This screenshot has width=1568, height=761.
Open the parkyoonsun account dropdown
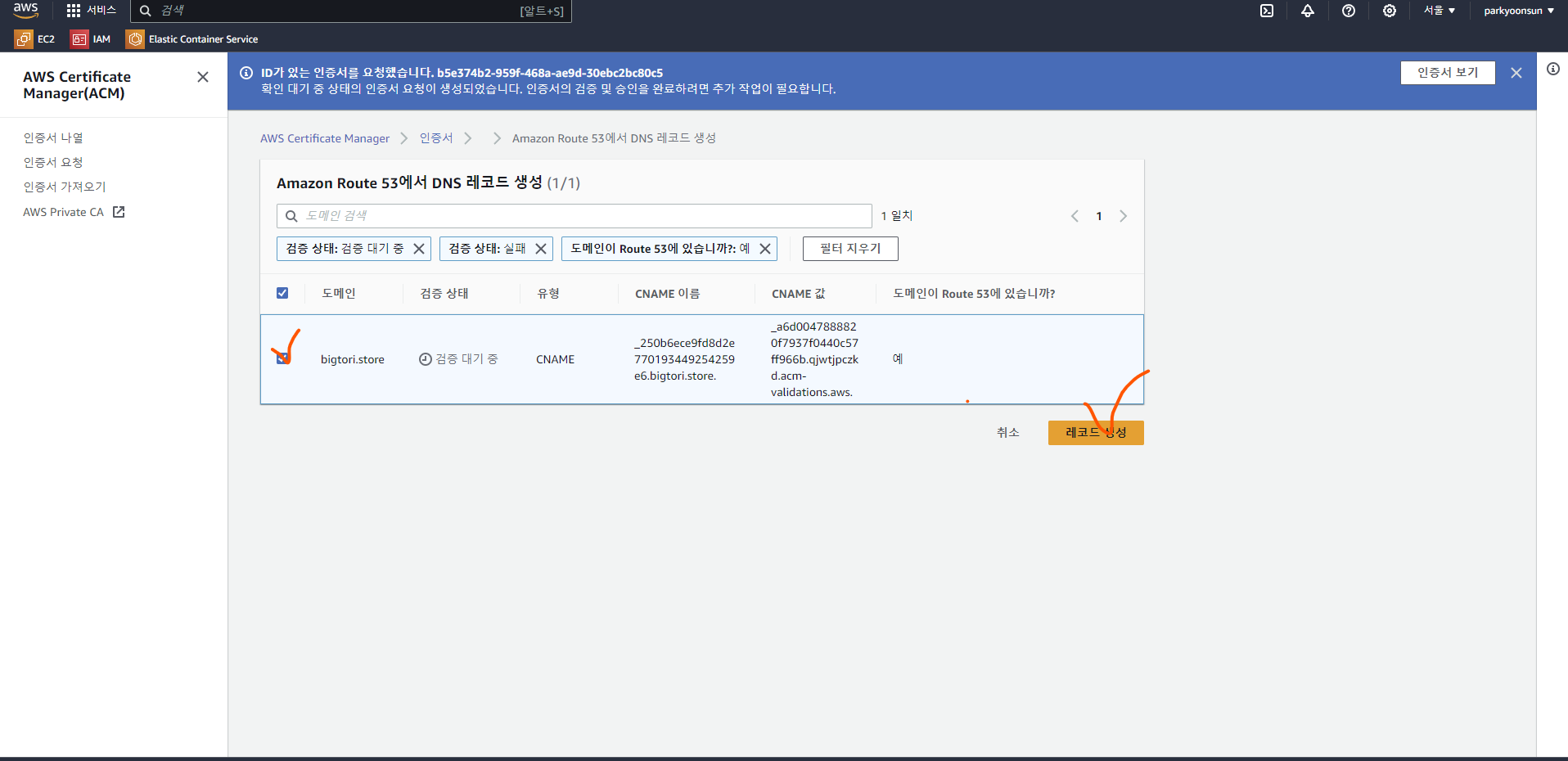(1519, 11)
